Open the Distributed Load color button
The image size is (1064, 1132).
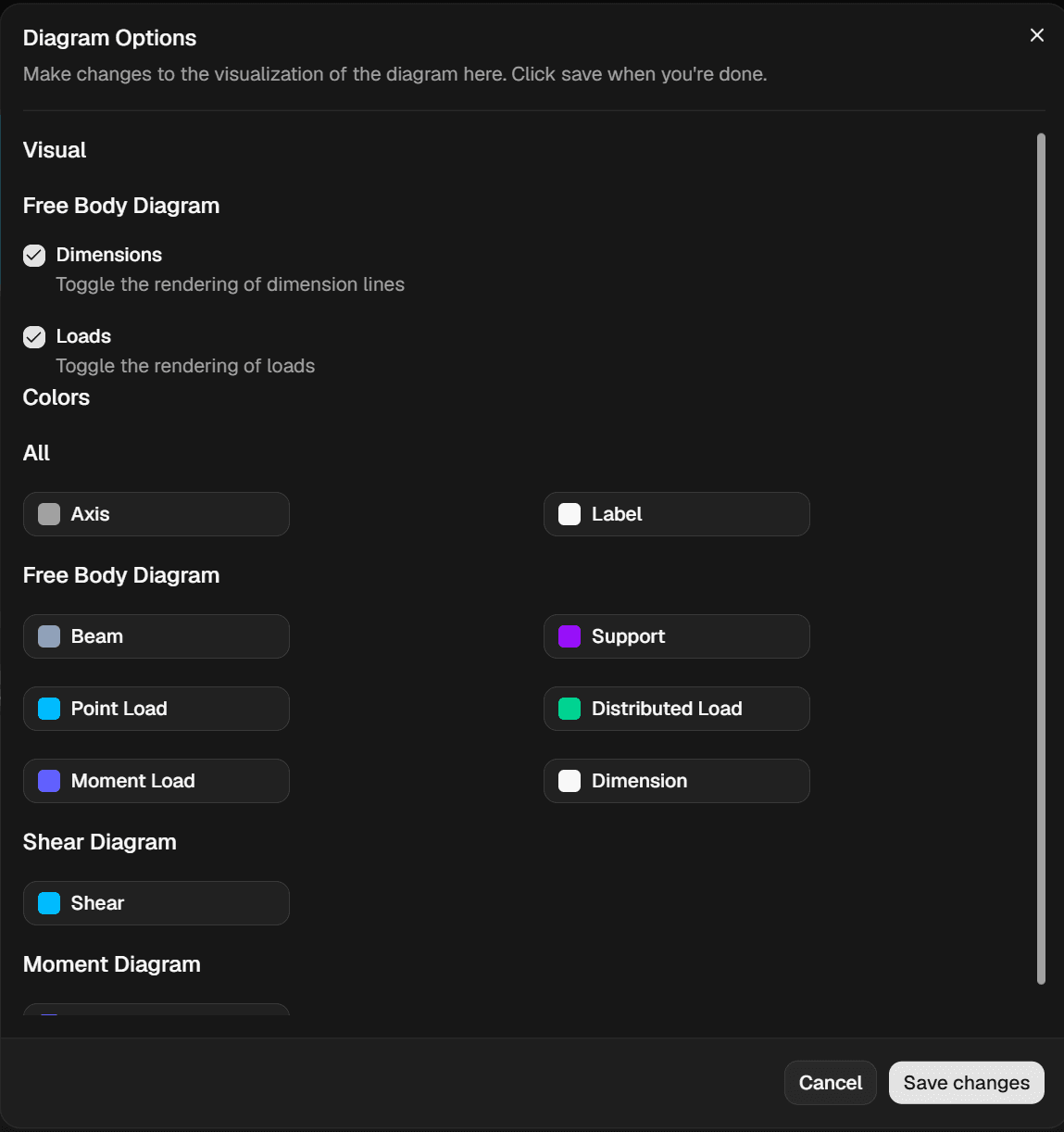tap(677, 709)
